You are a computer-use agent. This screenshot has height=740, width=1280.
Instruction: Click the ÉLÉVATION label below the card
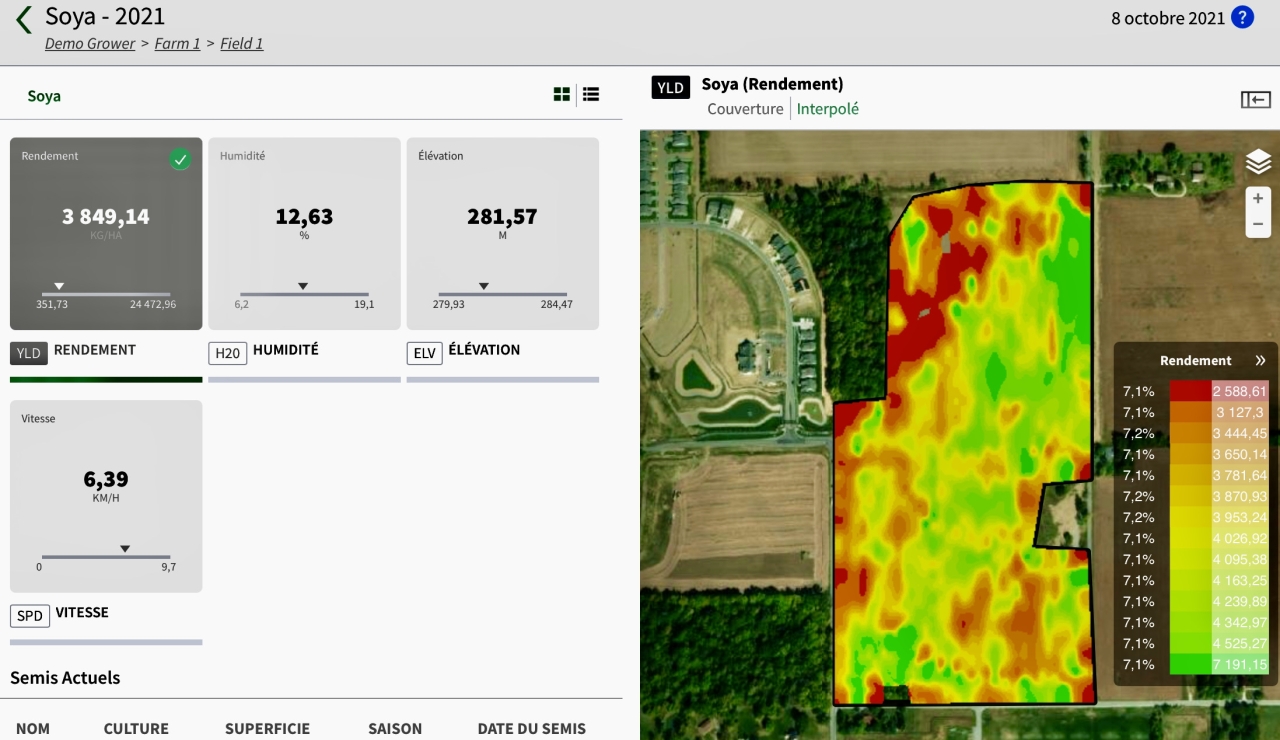(x=484, y=350)
